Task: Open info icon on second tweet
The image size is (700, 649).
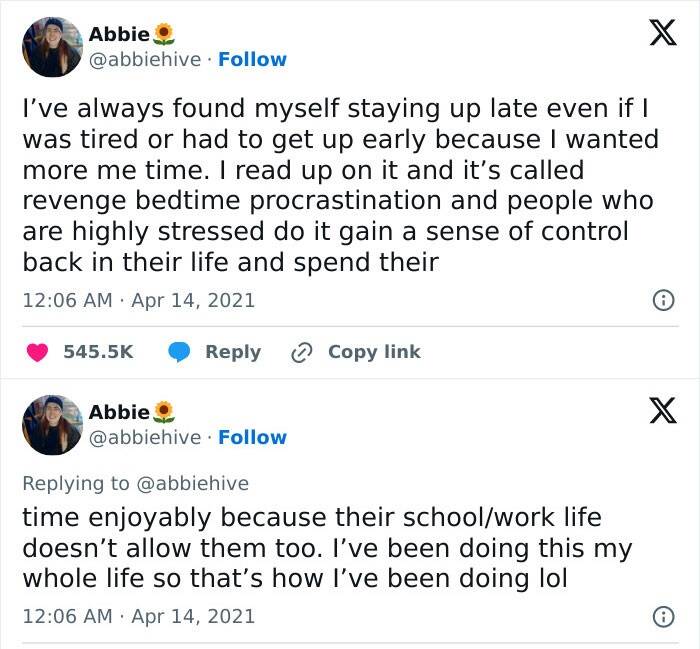Action: click(661, 617)
